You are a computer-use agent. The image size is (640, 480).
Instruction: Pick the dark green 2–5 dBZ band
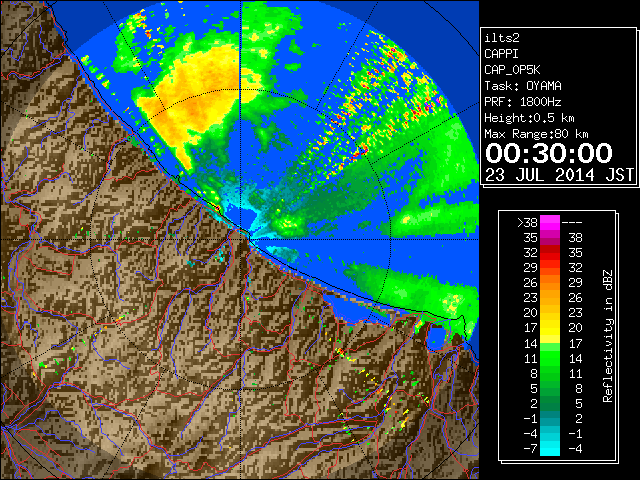click(550, 403)
